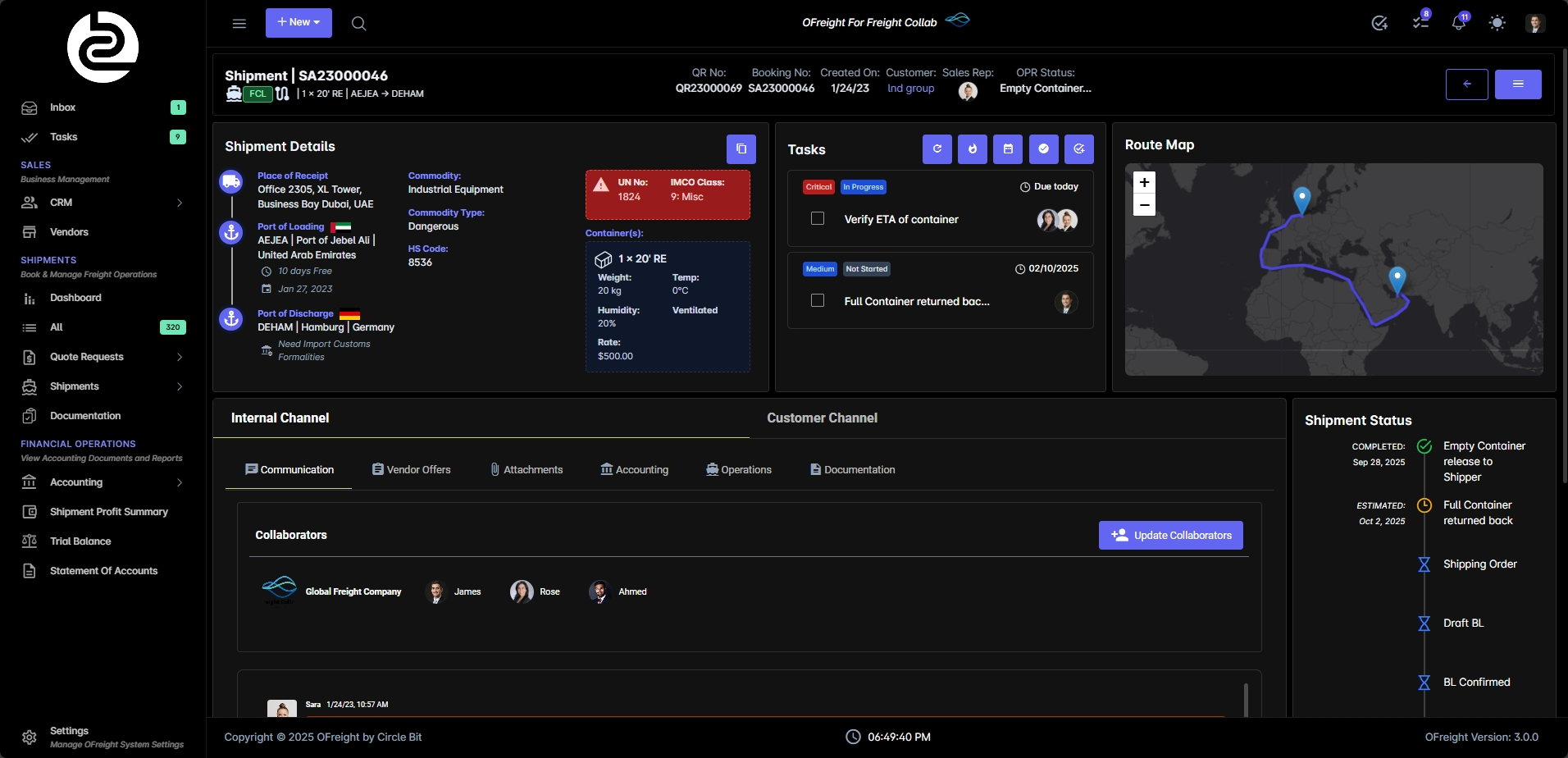Check the 'Full Container returned bac...' task checkbox

(818, 301)
